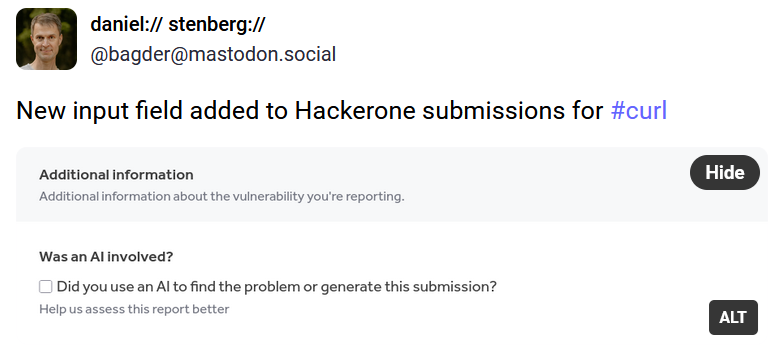
Task: Select the 'Additional information' heading
Action: [x=116, y=175]
